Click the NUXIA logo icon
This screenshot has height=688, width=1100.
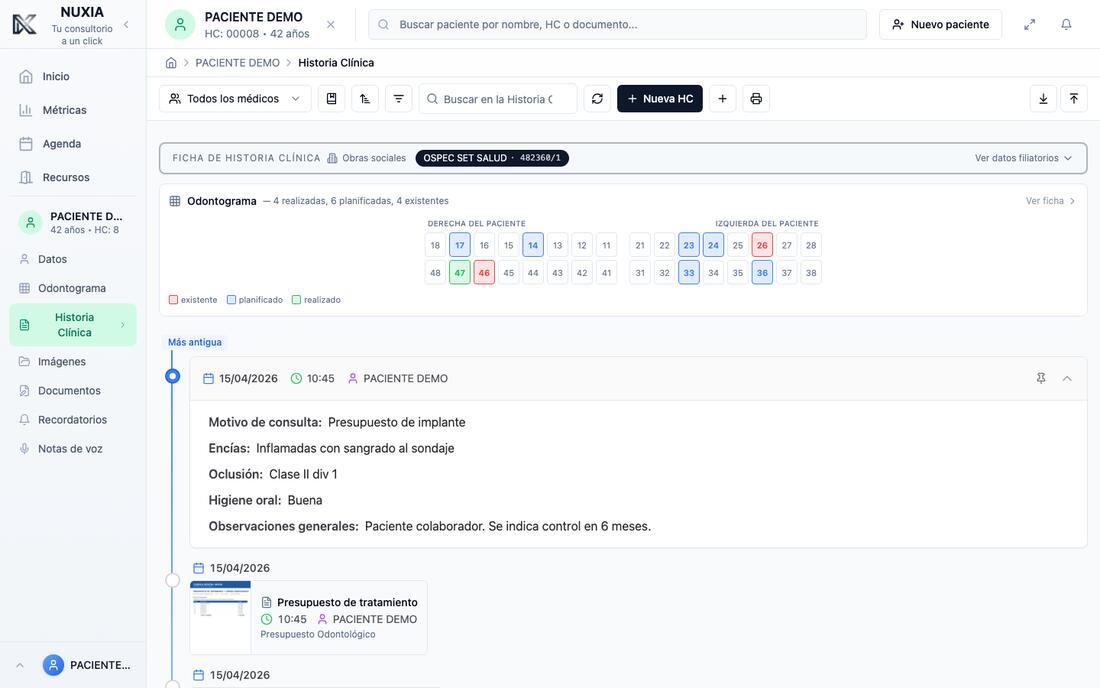[x=25, y=25]
